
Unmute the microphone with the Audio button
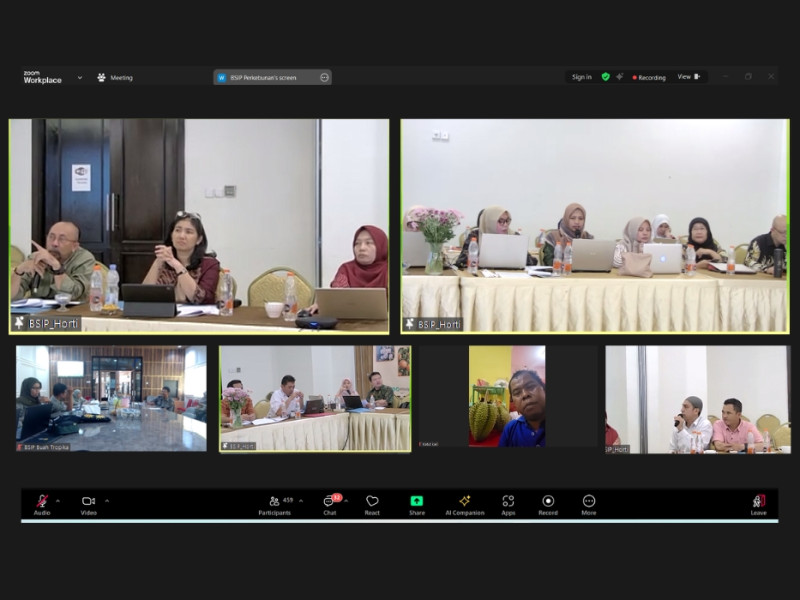tap(42, 503)
